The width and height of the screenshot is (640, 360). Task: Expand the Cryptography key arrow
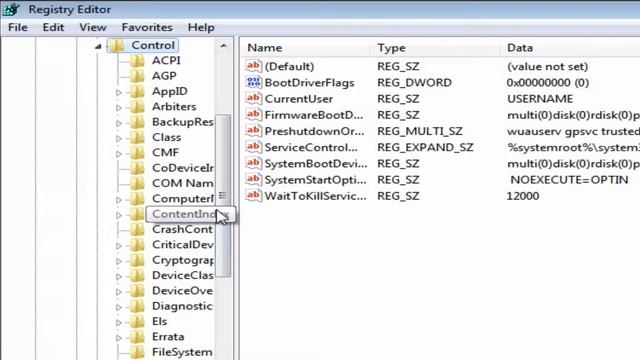119,261
